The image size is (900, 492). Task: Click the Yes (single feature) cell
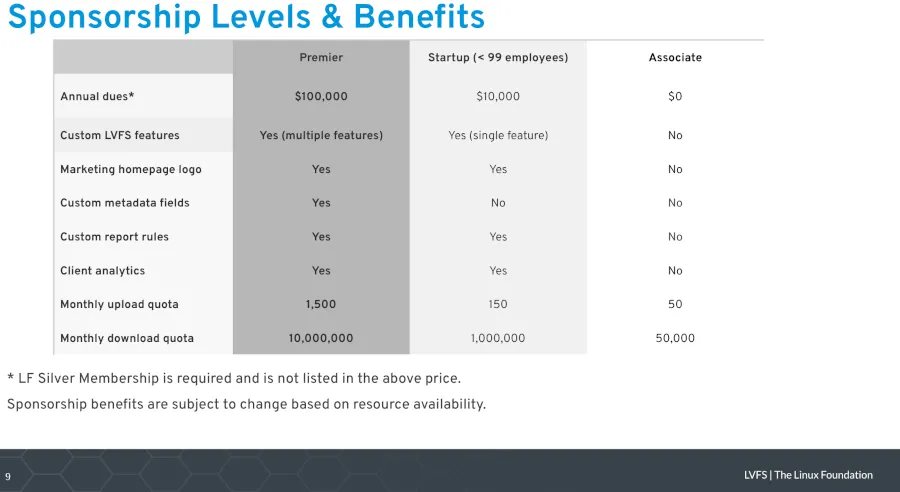coord(498,135)
